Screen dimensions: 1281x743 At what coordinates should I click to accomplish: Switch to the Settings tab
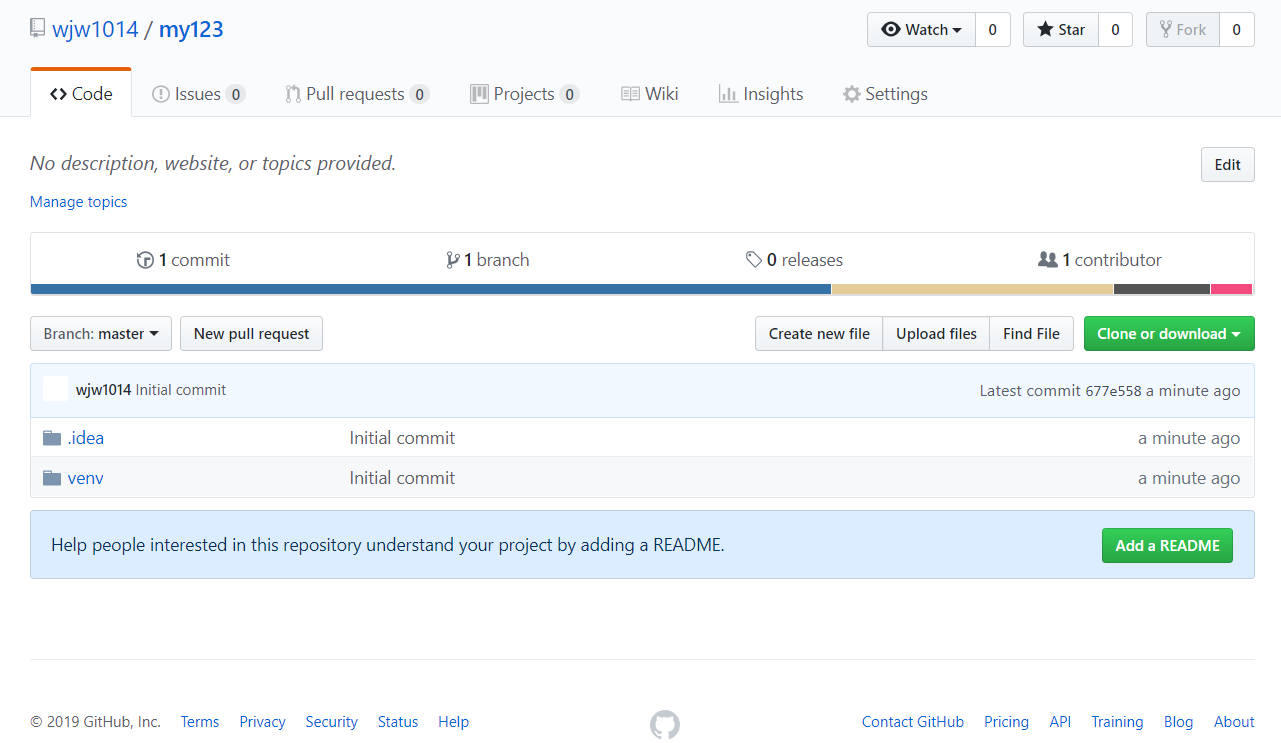(x=885, y=94)
